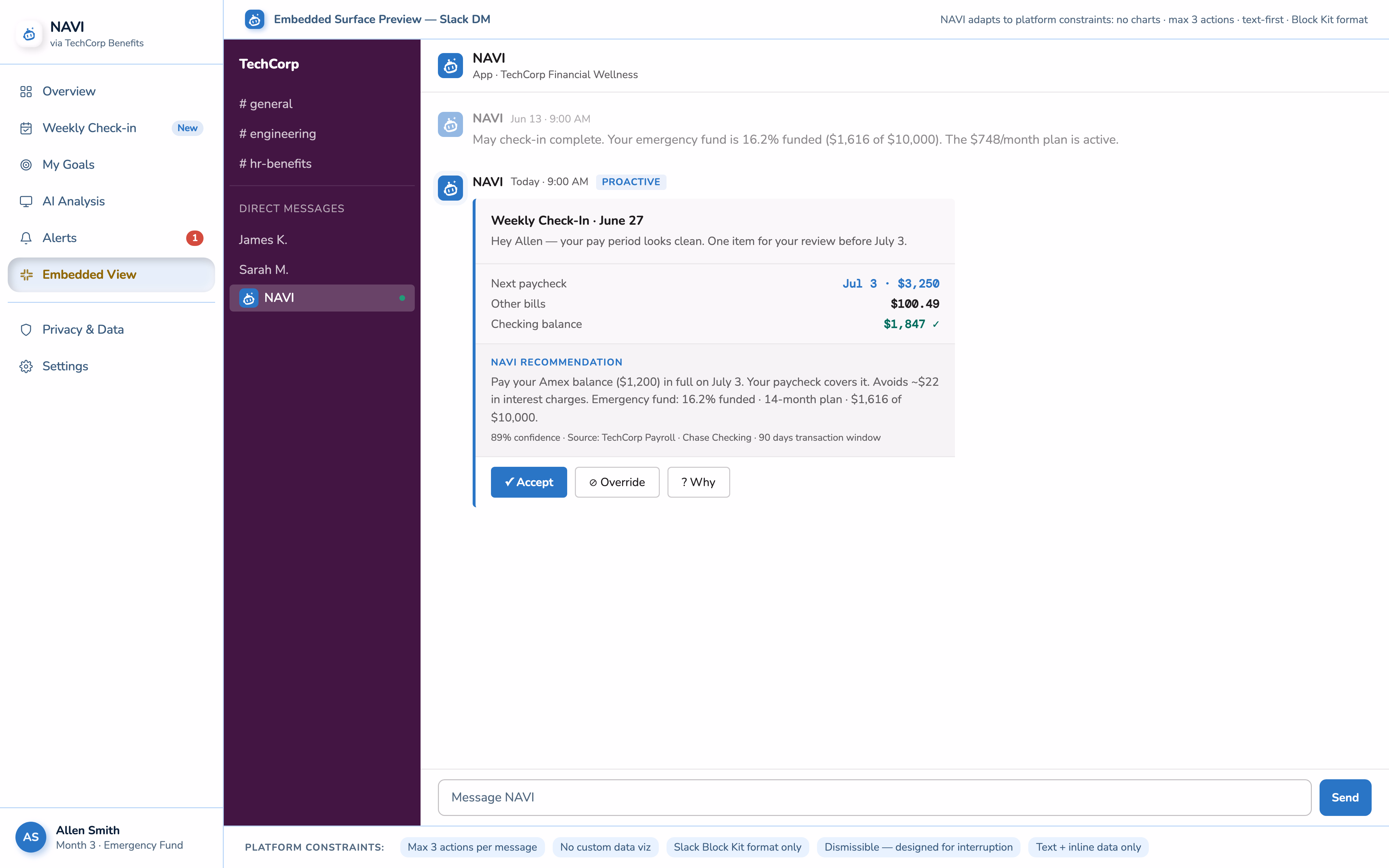Click the Max 3 actions per message chip

[472, 847]
